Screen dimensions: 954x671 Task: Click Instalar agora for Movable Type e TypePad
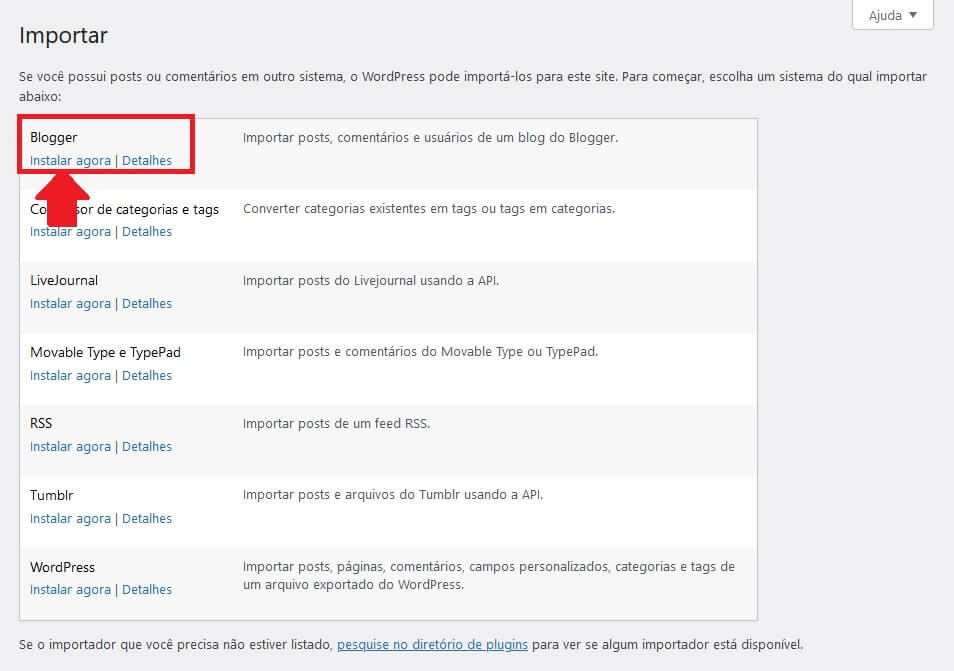[71, 375]
